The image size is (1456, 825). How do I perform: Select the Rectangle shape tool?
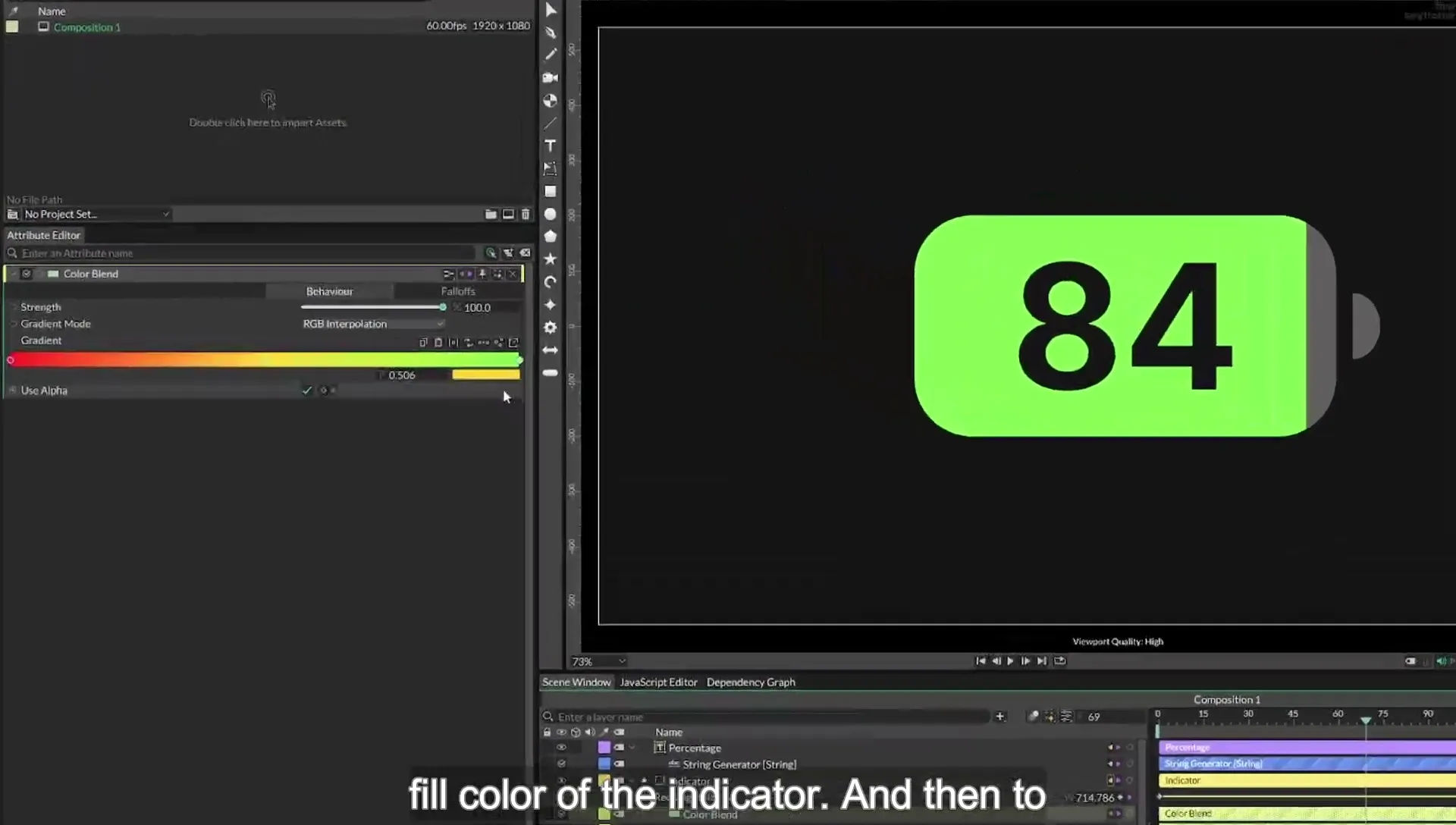[x=551, y=191]
